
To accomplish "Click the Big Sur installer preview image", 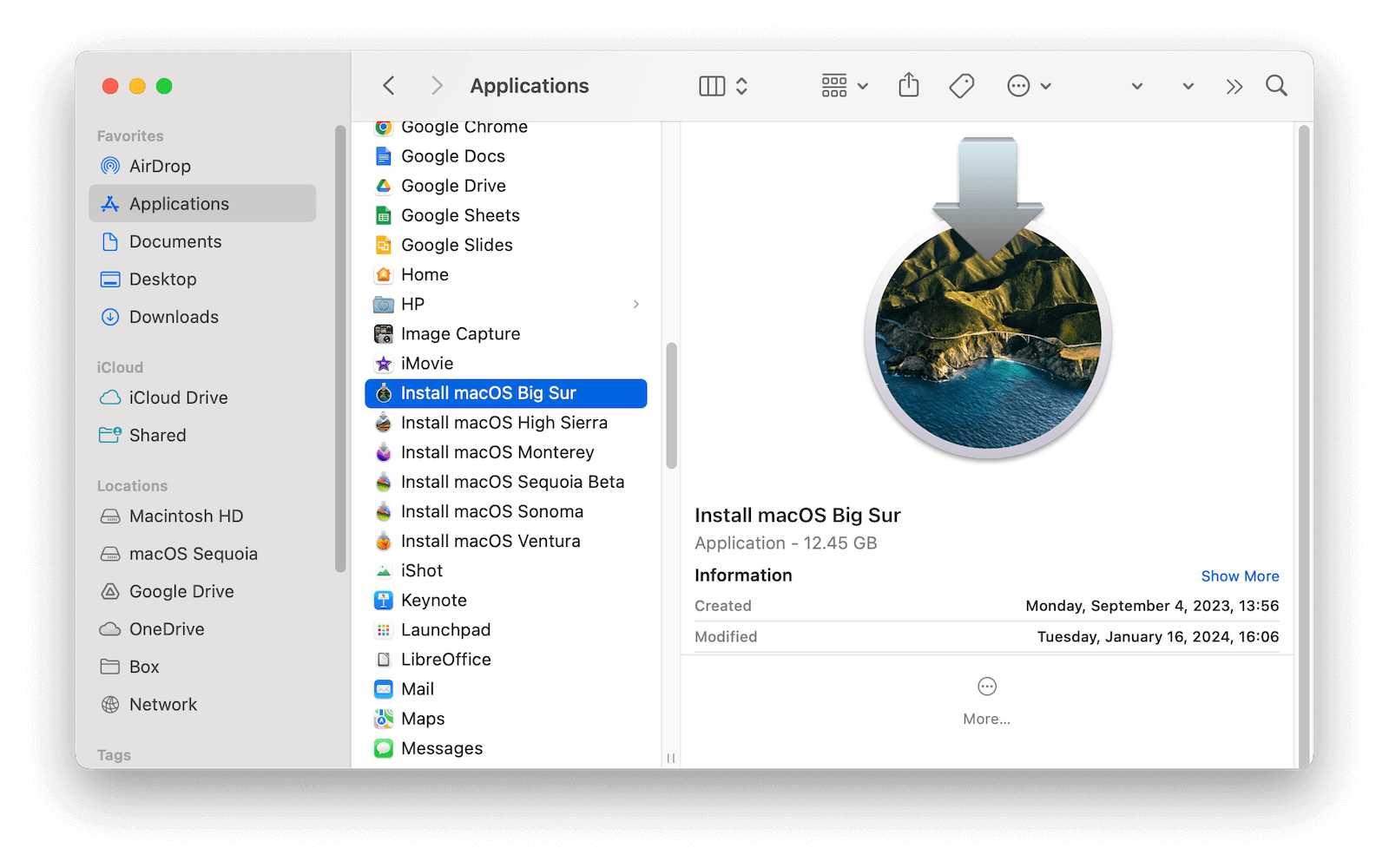I will click(988, 298).
